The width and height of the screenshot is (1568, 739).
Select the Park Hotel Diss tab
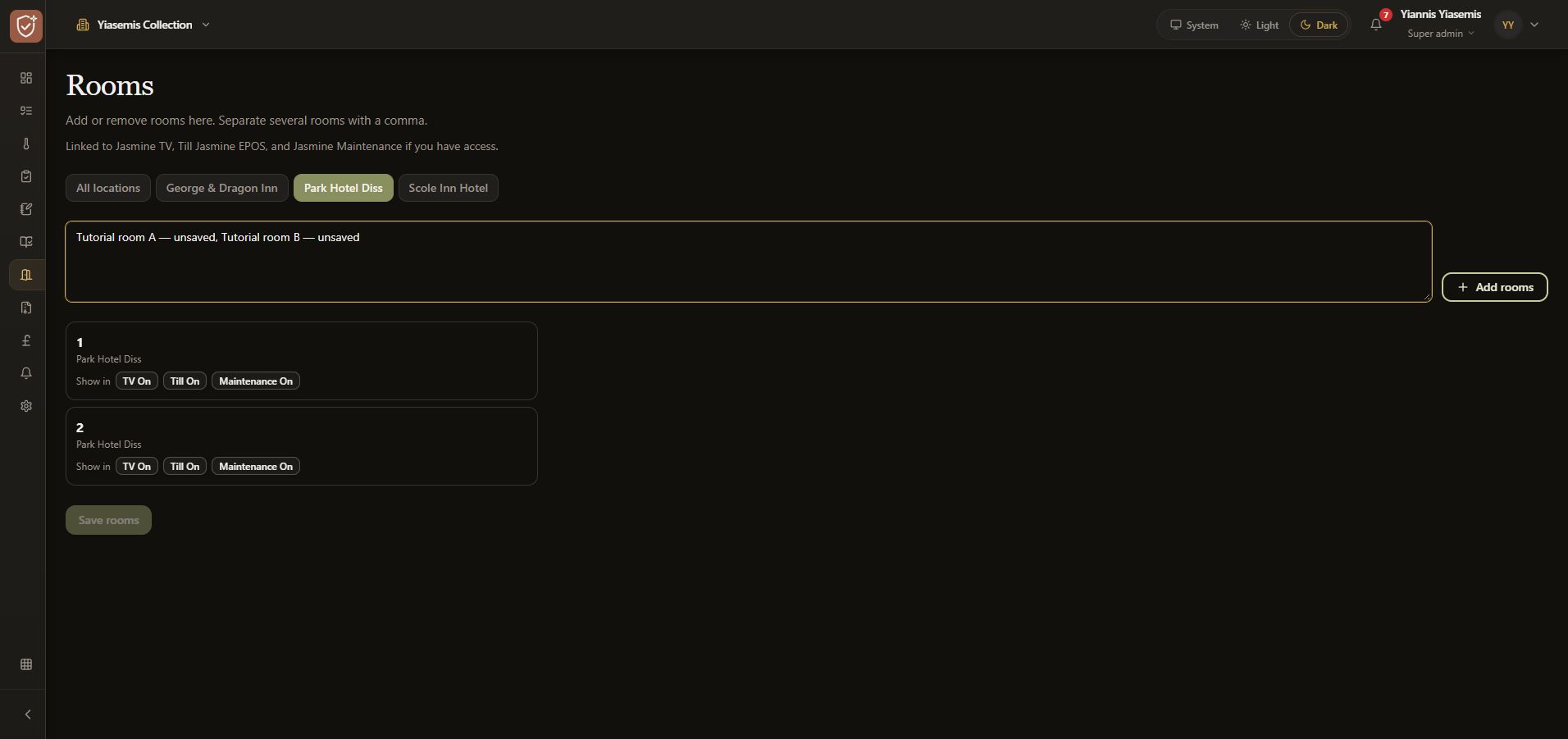click(344, 188)
